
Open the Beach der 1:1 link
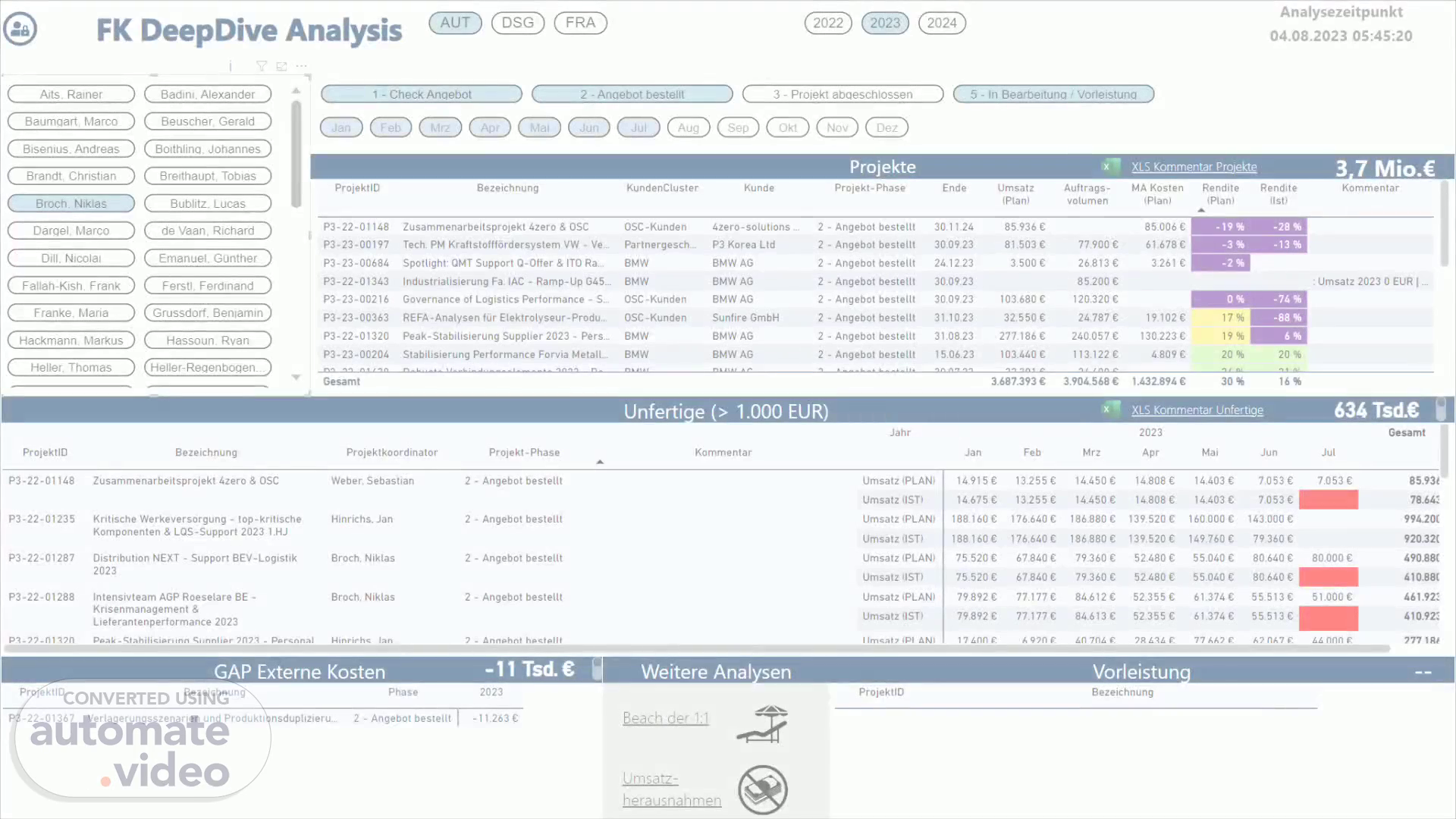[665, 718]
